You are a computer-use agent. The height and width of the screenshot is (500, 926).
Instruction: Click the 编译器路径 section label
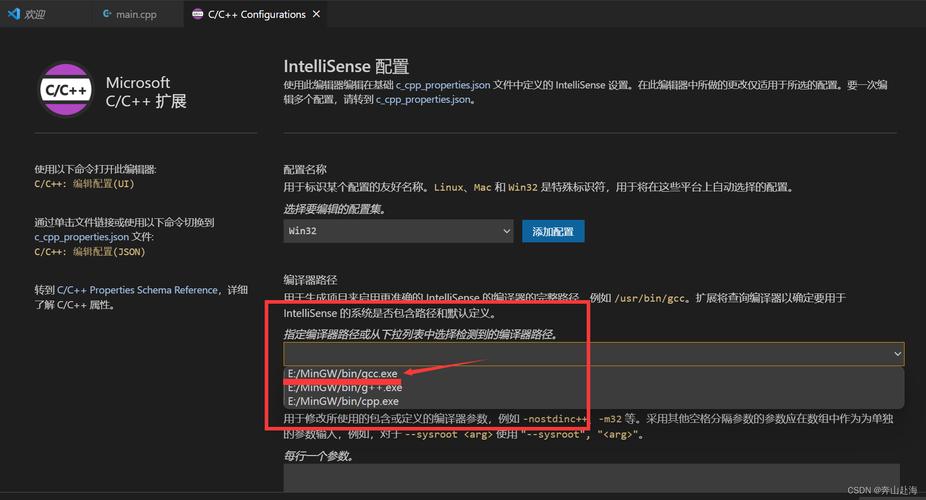pyautogui.click(x=310, y=280)
